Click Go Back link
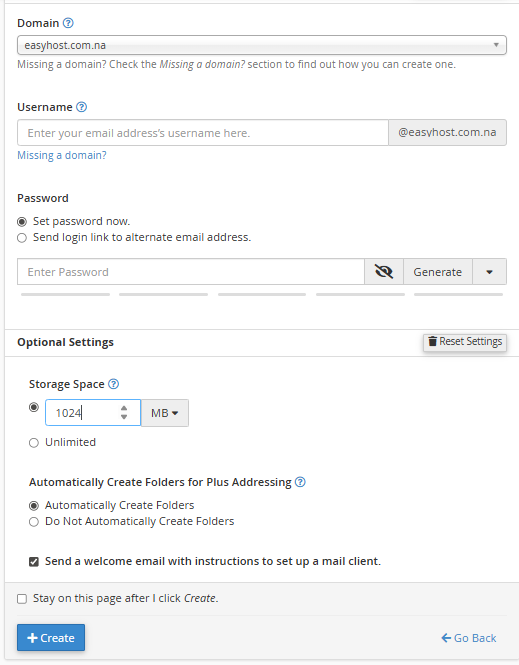Viewport: 519px width, 665px height. (x=469, y=638)
